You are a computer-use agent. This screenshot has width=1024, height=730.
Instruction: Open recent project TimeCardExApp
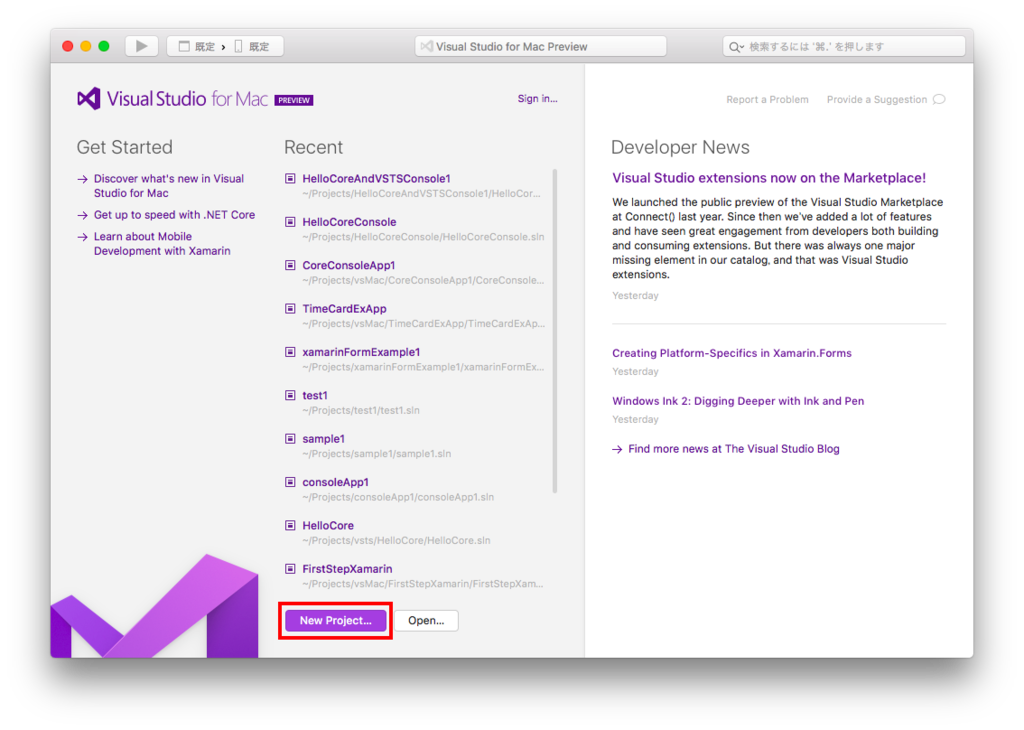pos(344,309)
